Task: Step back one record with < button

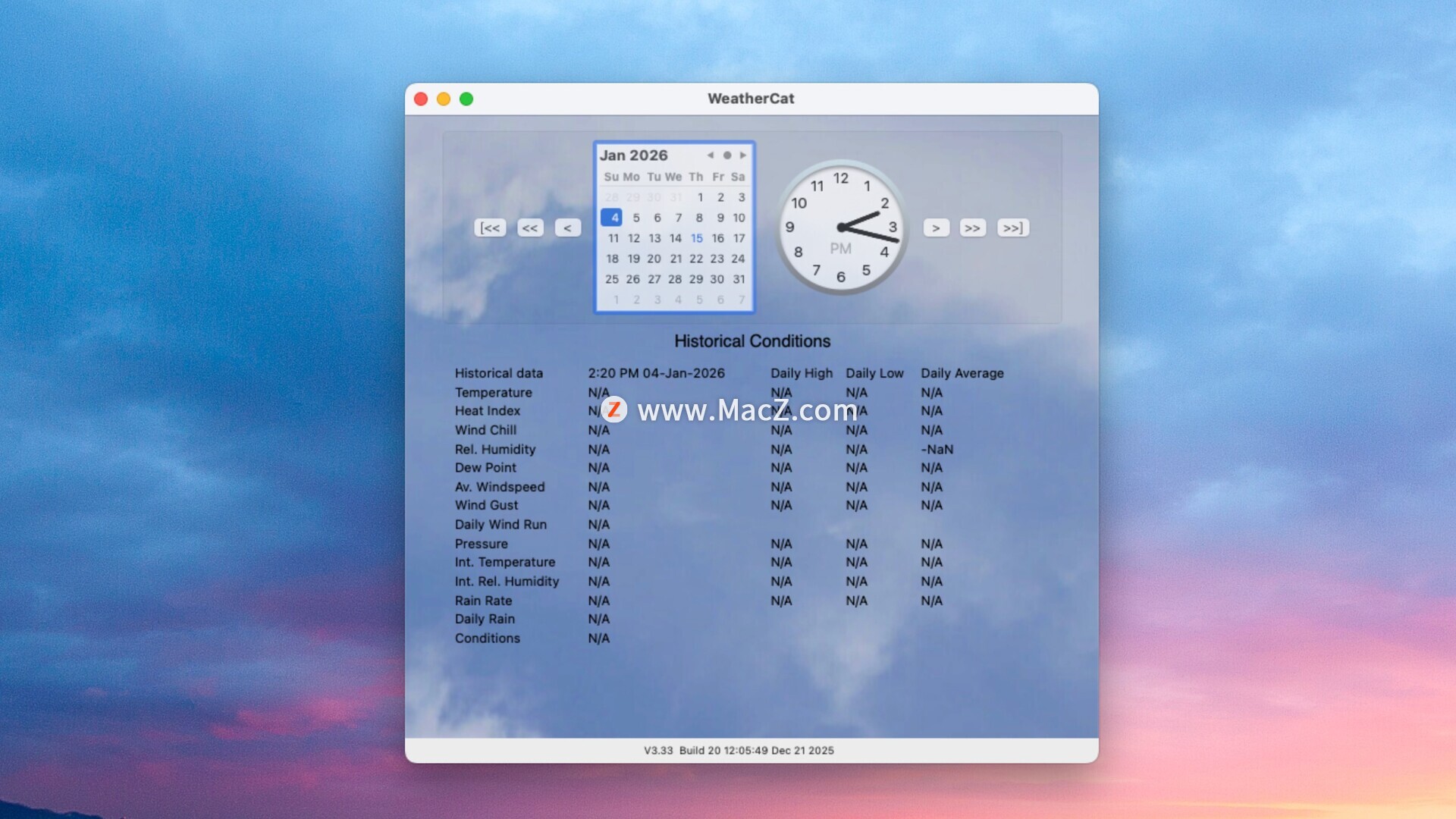Action: [567, 227]
